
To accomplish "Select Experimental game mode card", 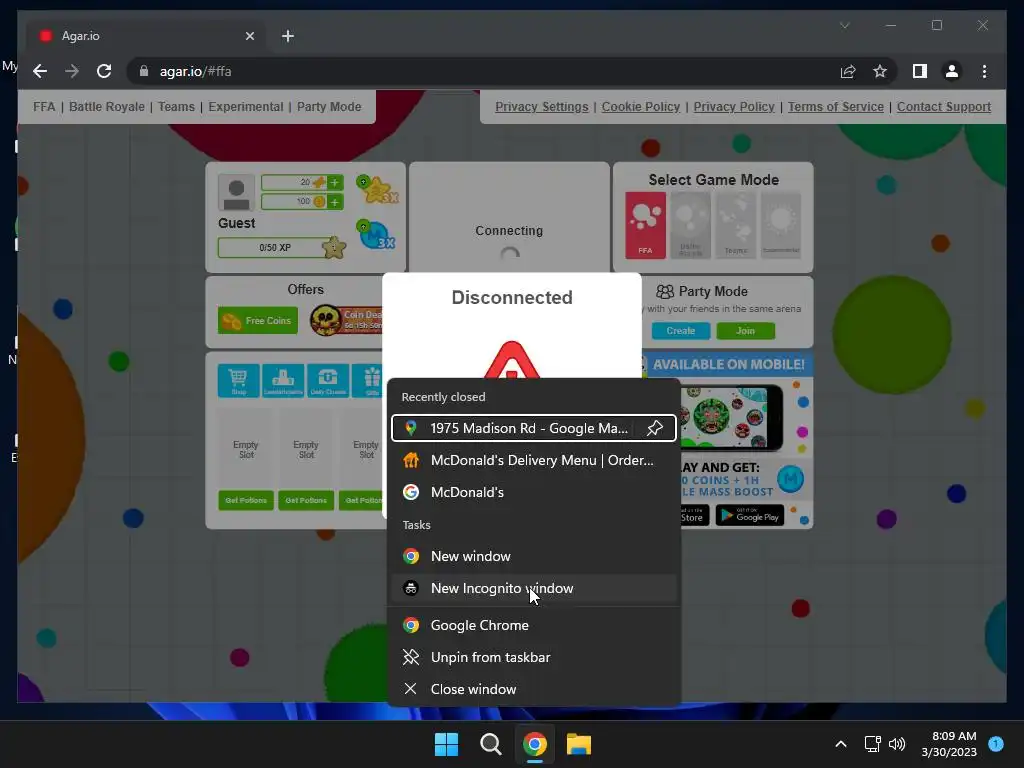I will pos(781,225).
